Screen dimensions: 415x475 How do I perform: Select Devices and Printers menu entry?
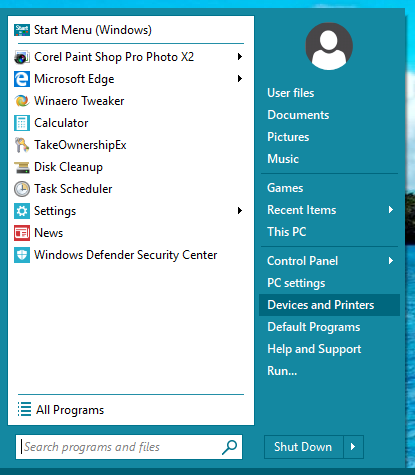pos(329,305)
